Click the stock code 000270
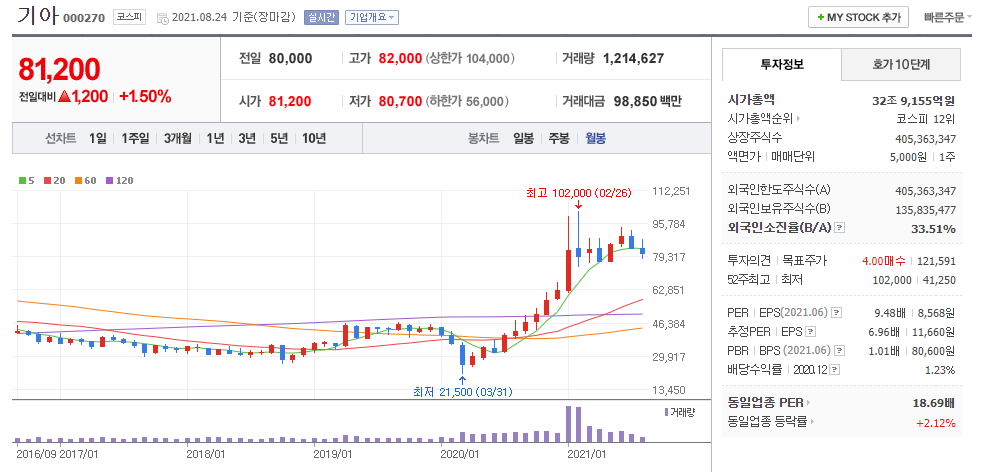The width and height of the screenshot is (982, 472). (84, 18)
